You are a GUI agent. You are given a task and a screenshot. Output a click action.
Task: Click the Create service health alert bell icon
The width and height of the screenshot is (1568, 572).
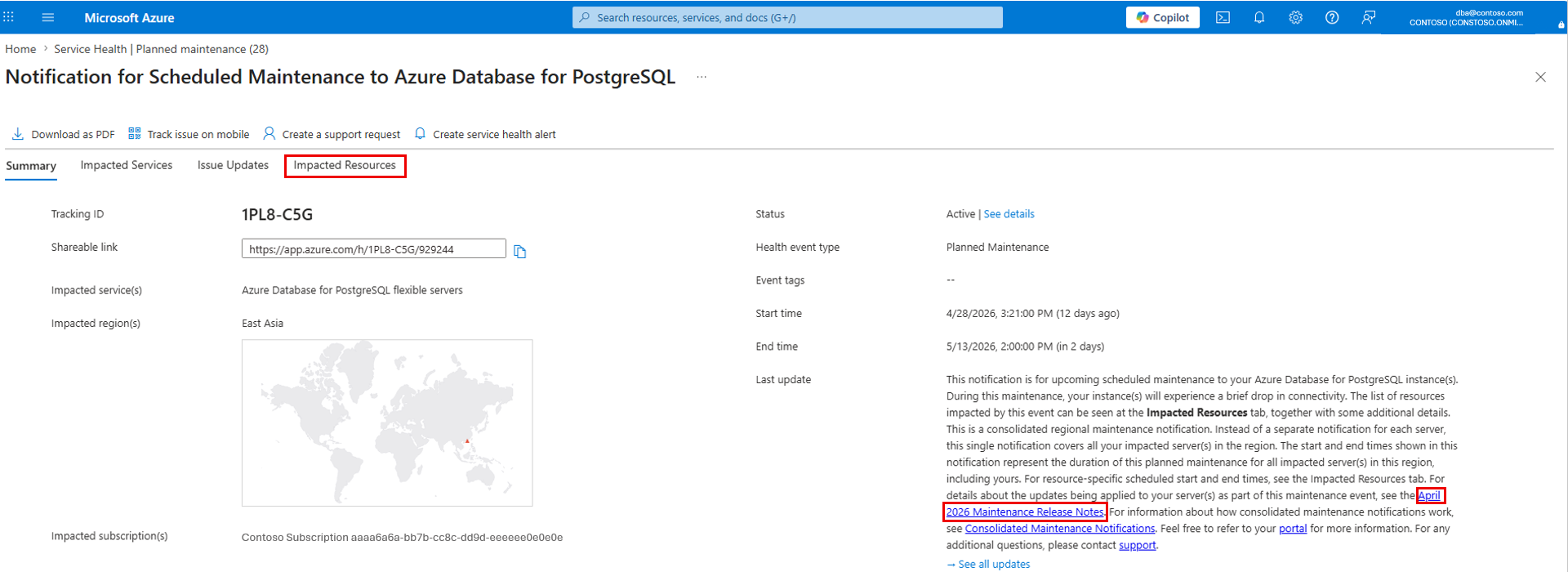tap(420, 133)
